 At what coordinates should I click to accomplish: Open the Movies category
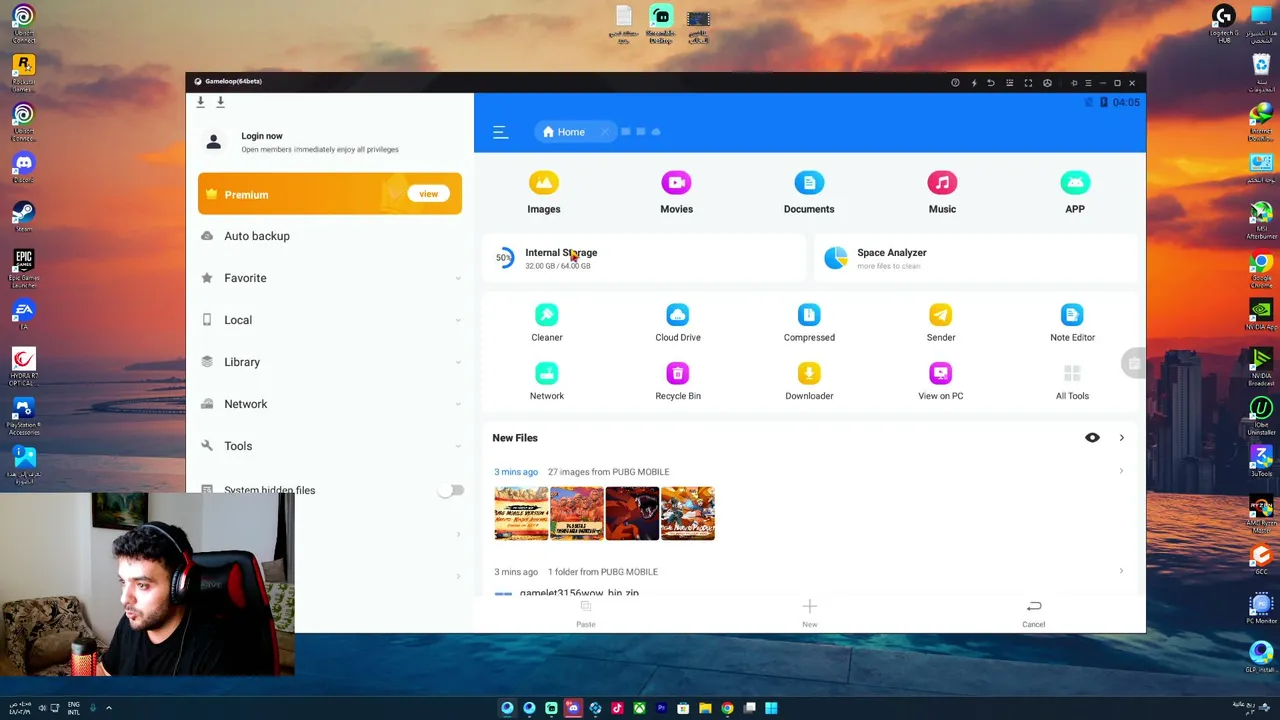(x=676, y=192)
